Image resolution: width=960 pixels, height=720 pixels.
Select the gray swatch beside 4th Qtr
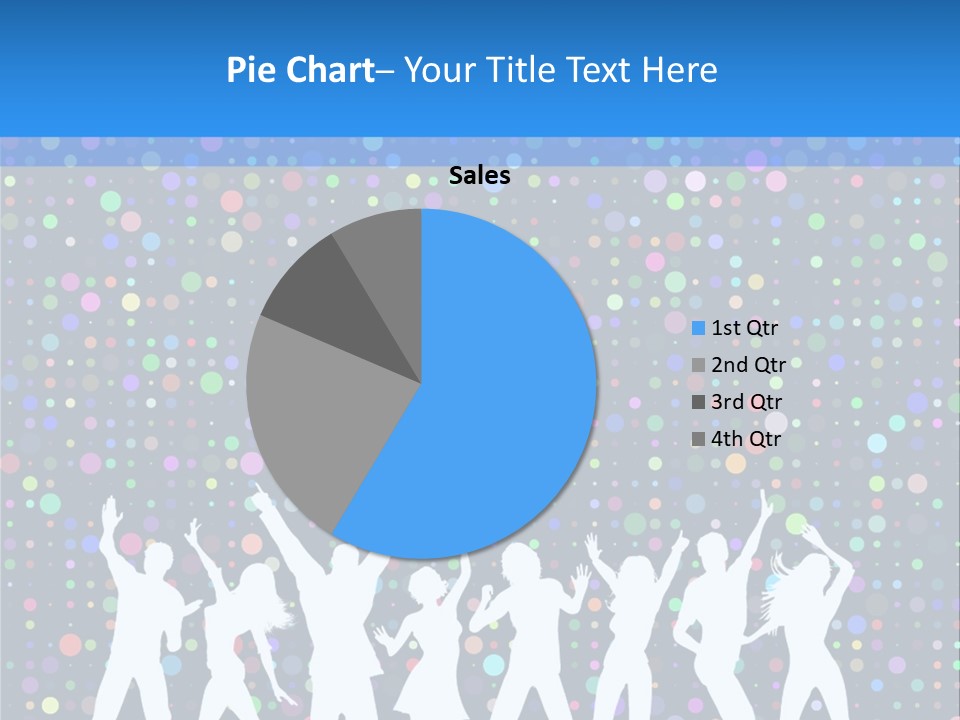pos(698,440)
